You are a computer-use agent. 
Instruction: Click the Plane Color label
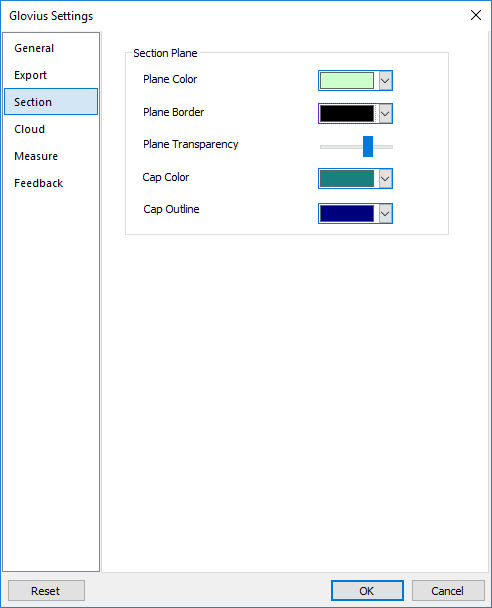click(170, 79)
